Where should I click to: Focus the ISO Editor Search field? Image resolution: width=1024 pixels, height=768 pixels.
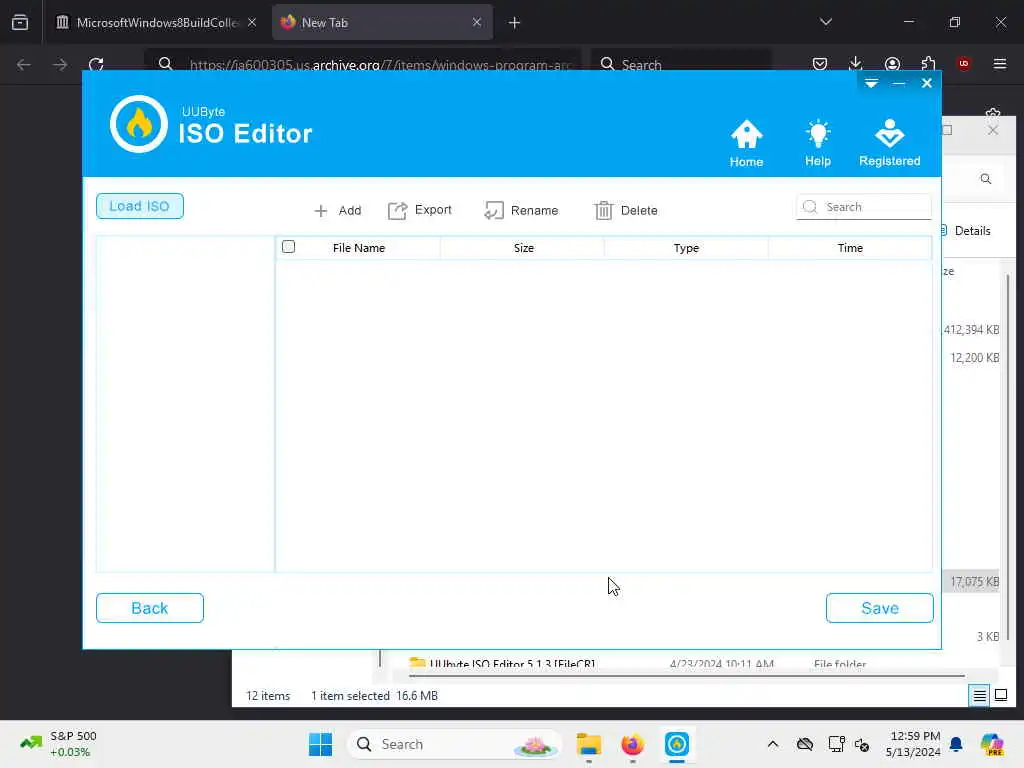(x=864, y=207)
